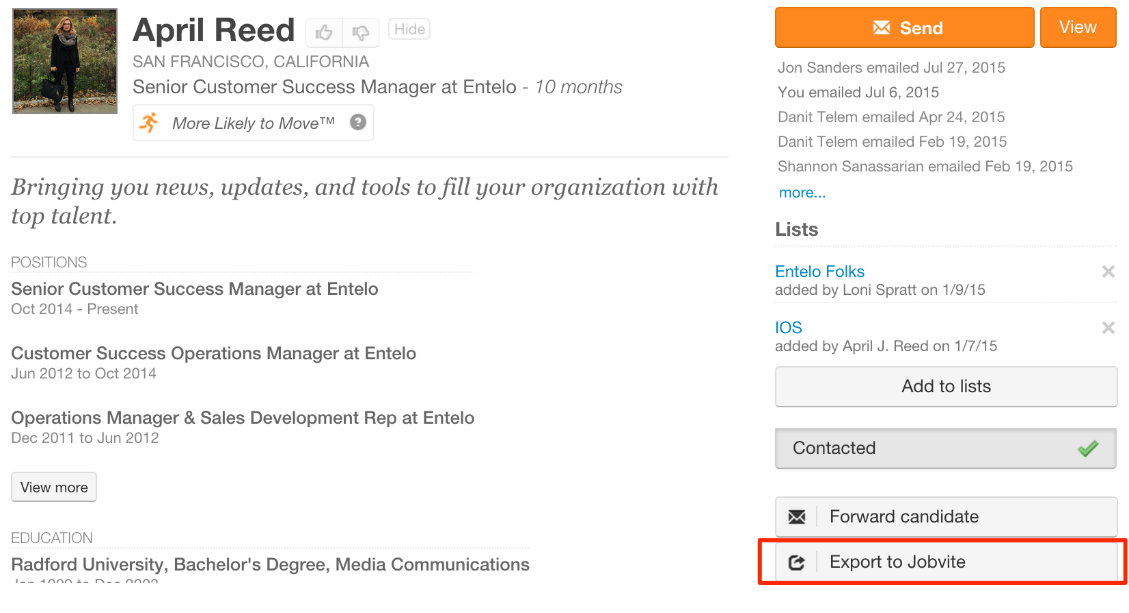
Task: Click the More Likely to Move label
Action: click(x=253, y=123)
